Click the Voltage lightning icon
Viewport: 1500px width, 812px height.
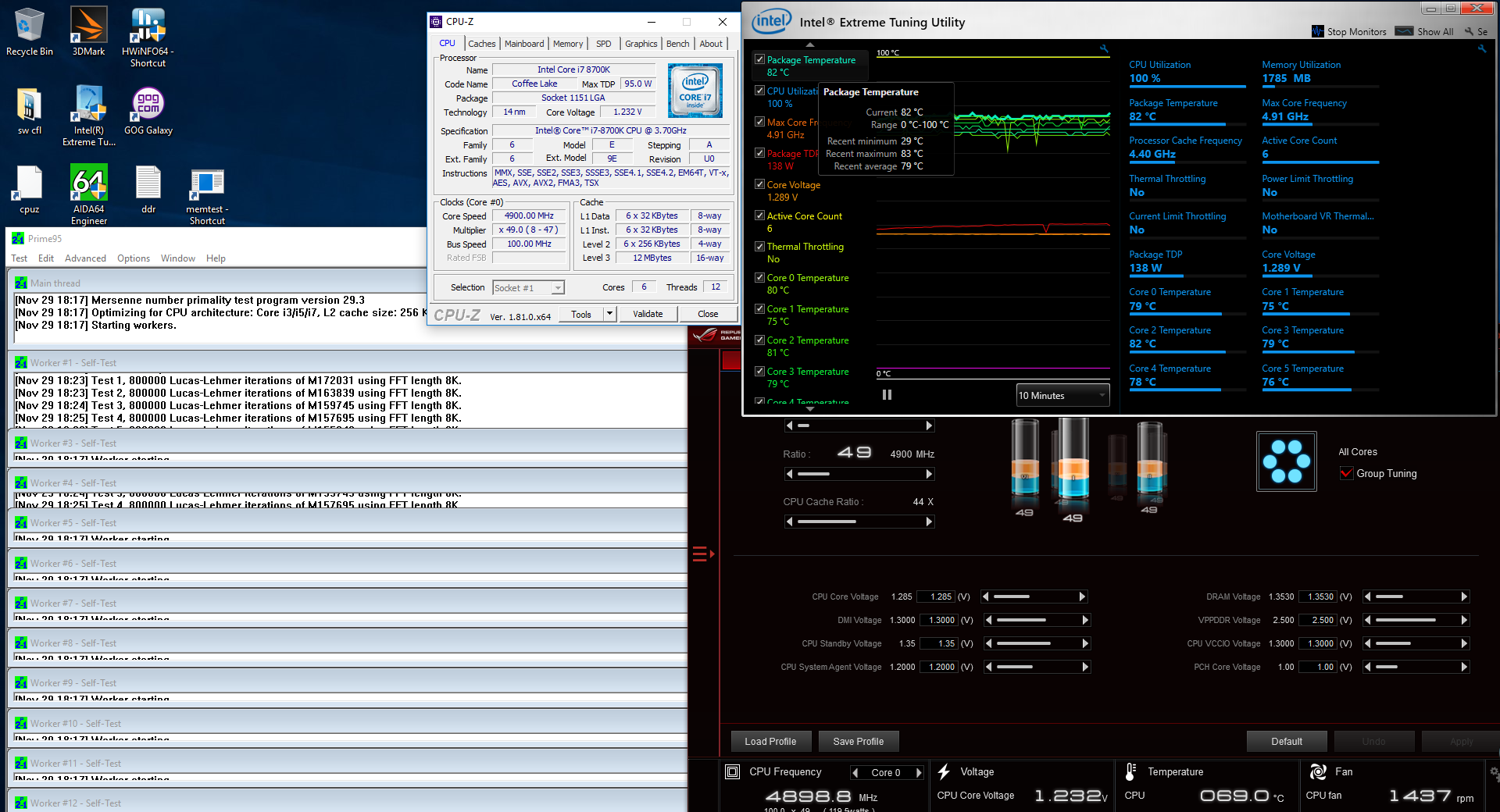[x=944, y=772]
